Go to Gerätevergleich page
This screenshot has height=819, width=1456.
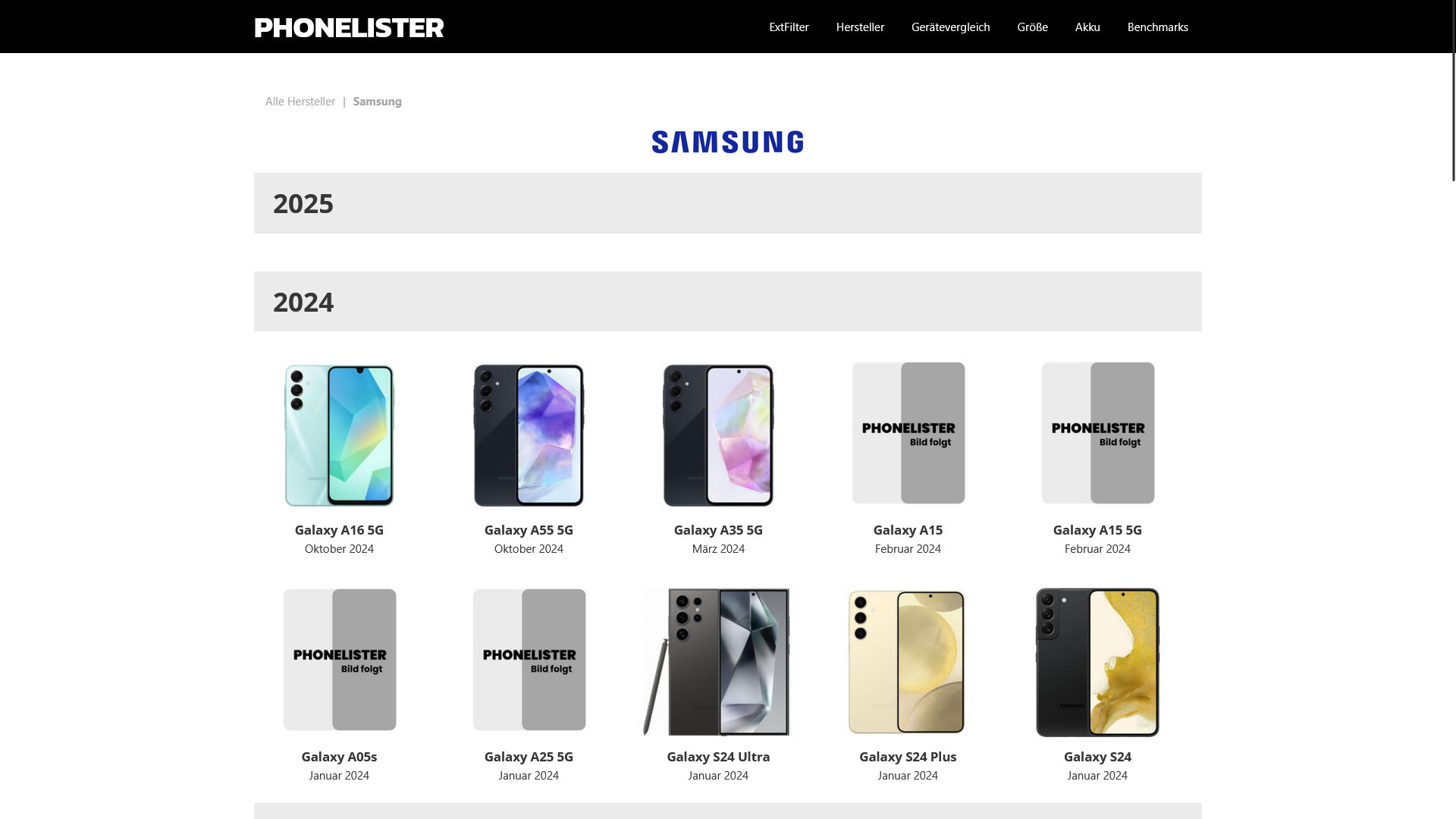coord(950,27)
